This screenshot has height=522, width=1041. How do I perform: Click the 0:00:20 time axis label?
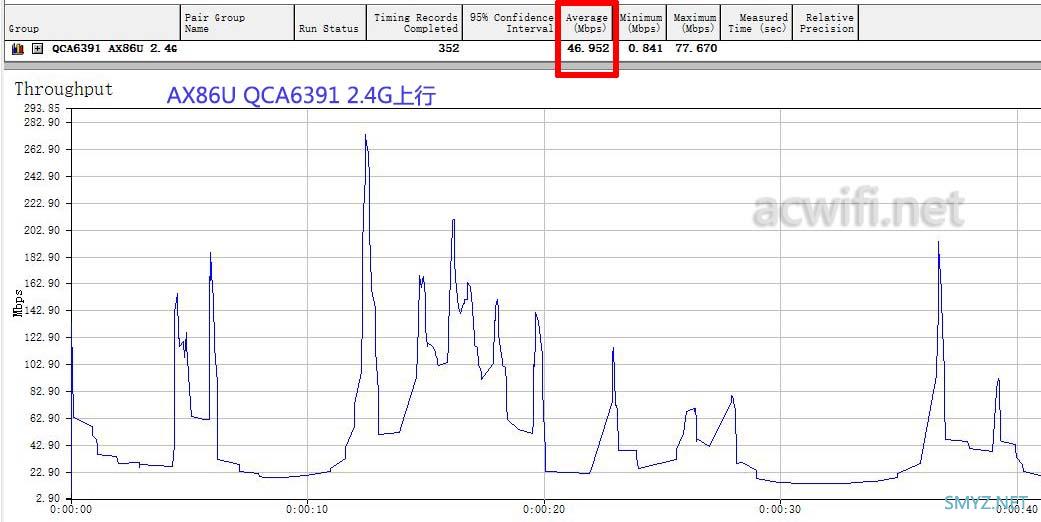click(544, 510)
